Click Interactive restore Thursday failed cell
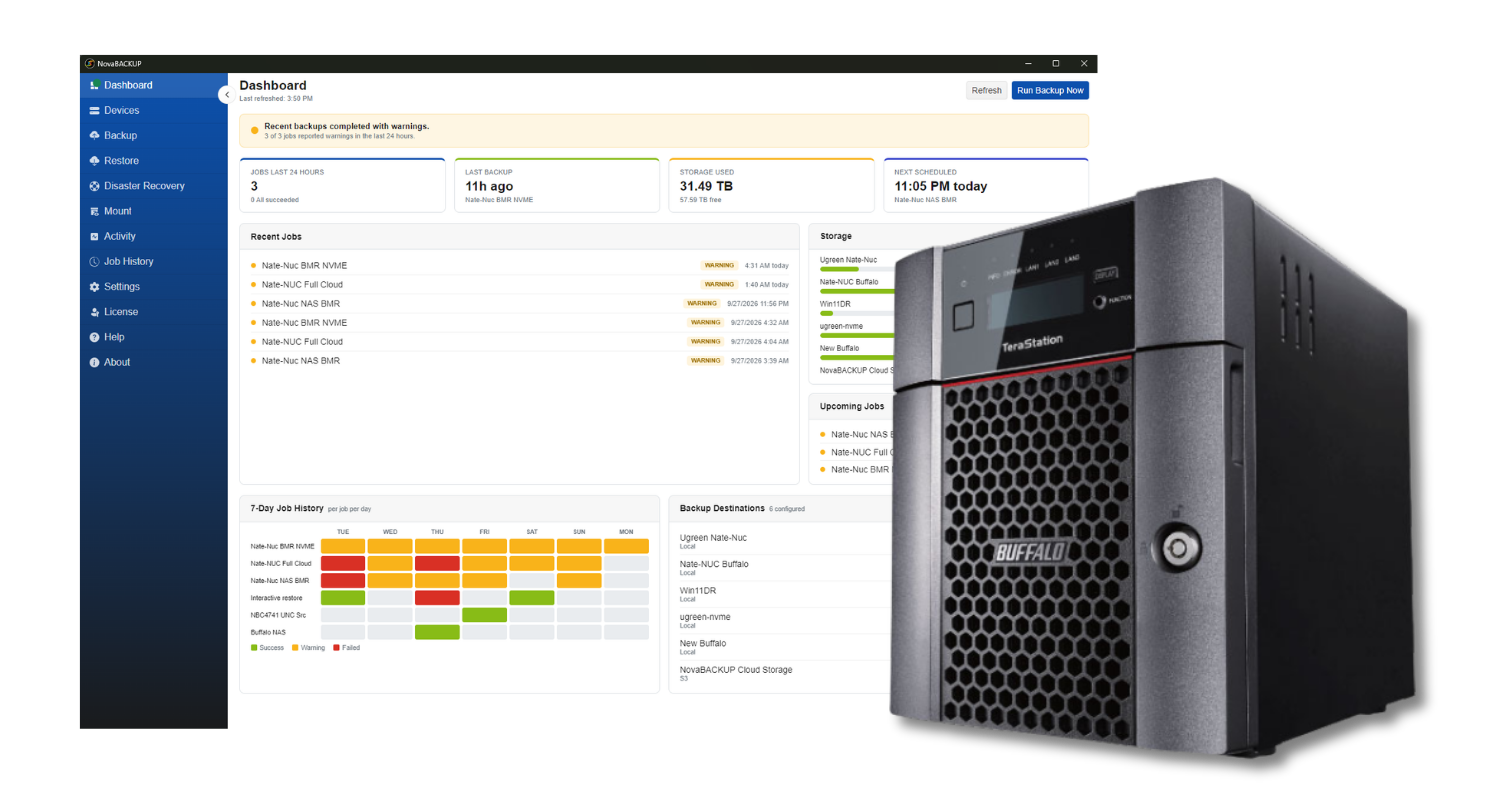 (437, 598)
